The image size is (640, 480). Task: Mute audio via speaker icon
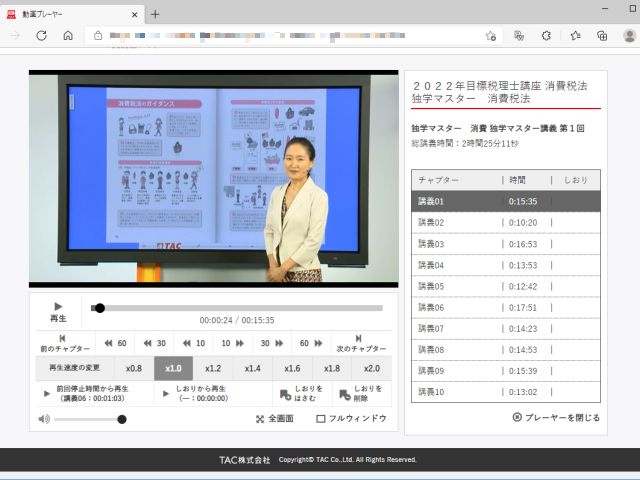pyautogui.click(x=44, y=419)
